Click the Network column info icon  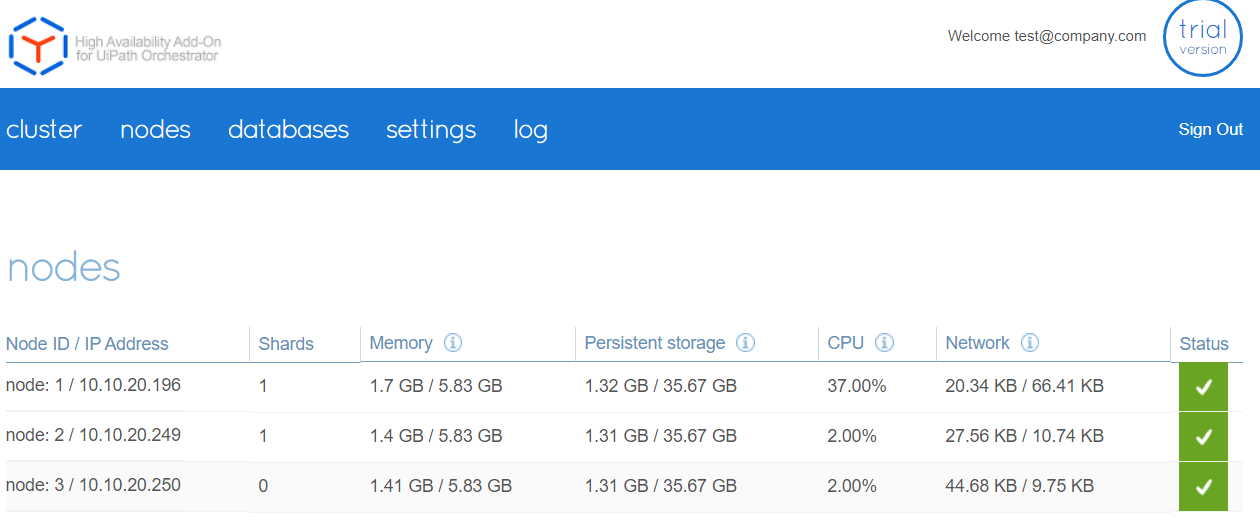click(x=1030, y=343)
